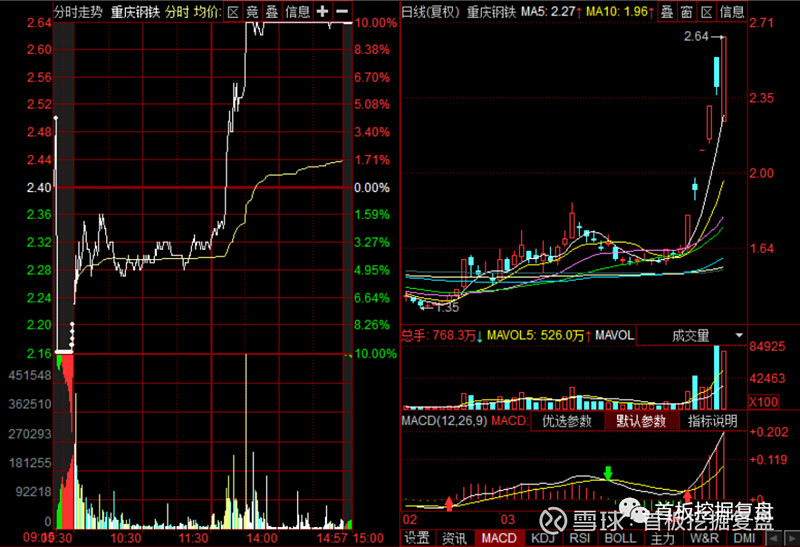Switch to the BOLL indicator tab

click(620, 538)
